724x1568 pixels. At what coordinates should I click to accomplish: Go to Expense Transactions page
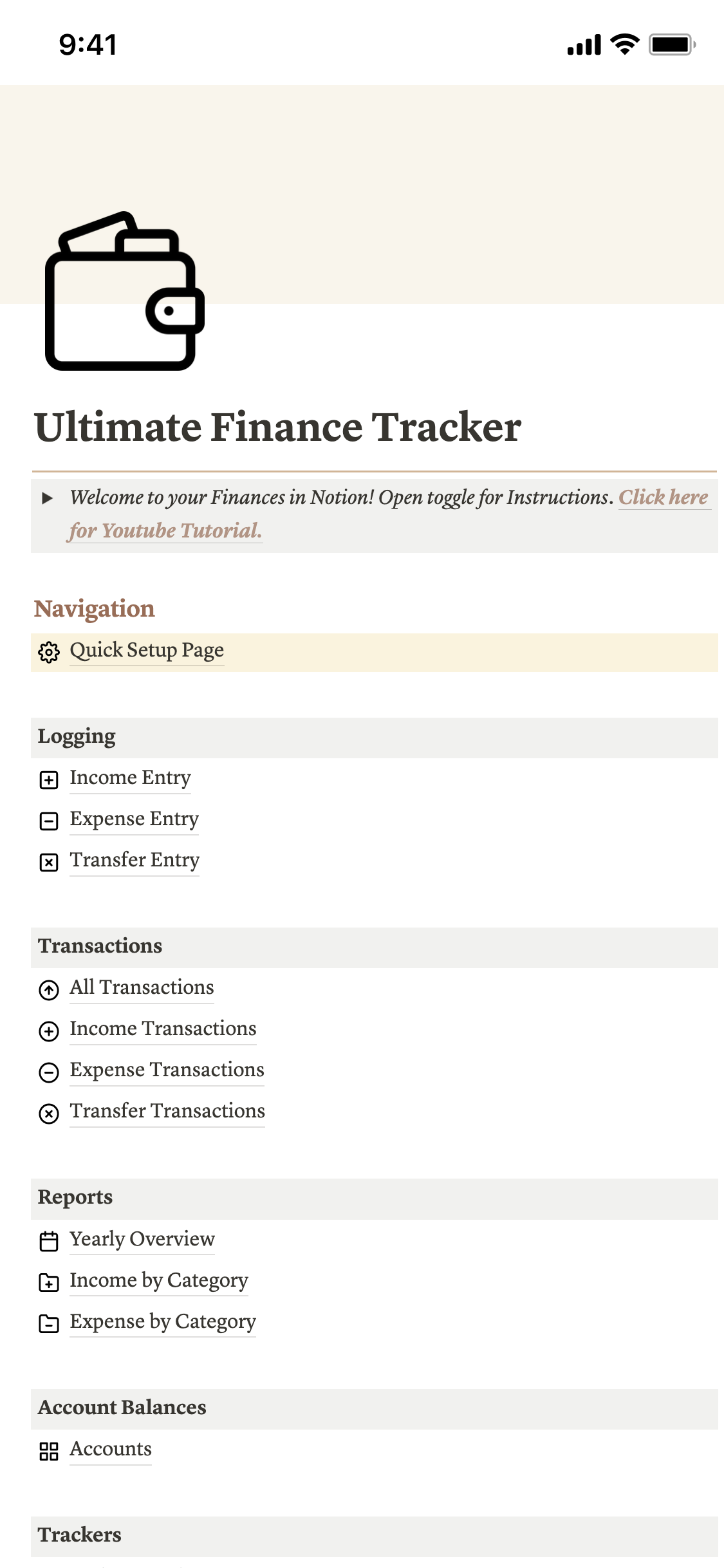point(167,1070)
